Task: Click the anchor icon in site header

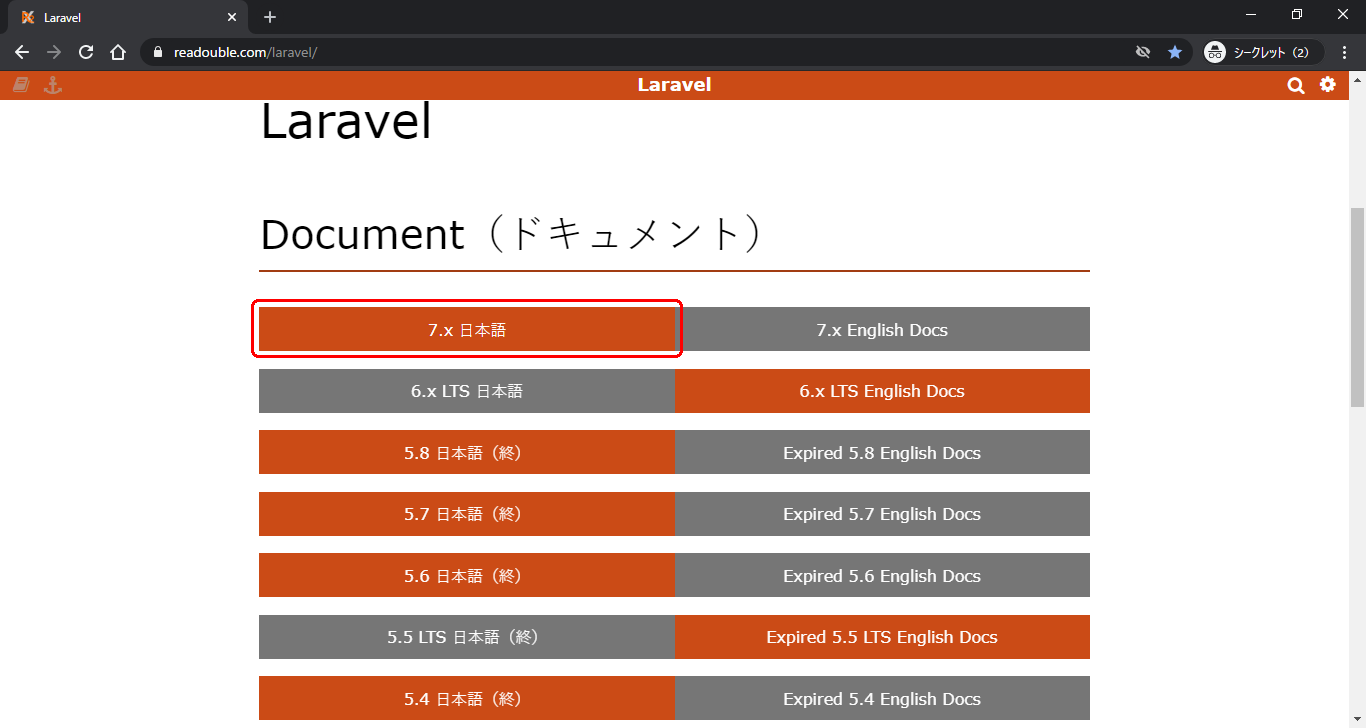Action: (53, 85)
